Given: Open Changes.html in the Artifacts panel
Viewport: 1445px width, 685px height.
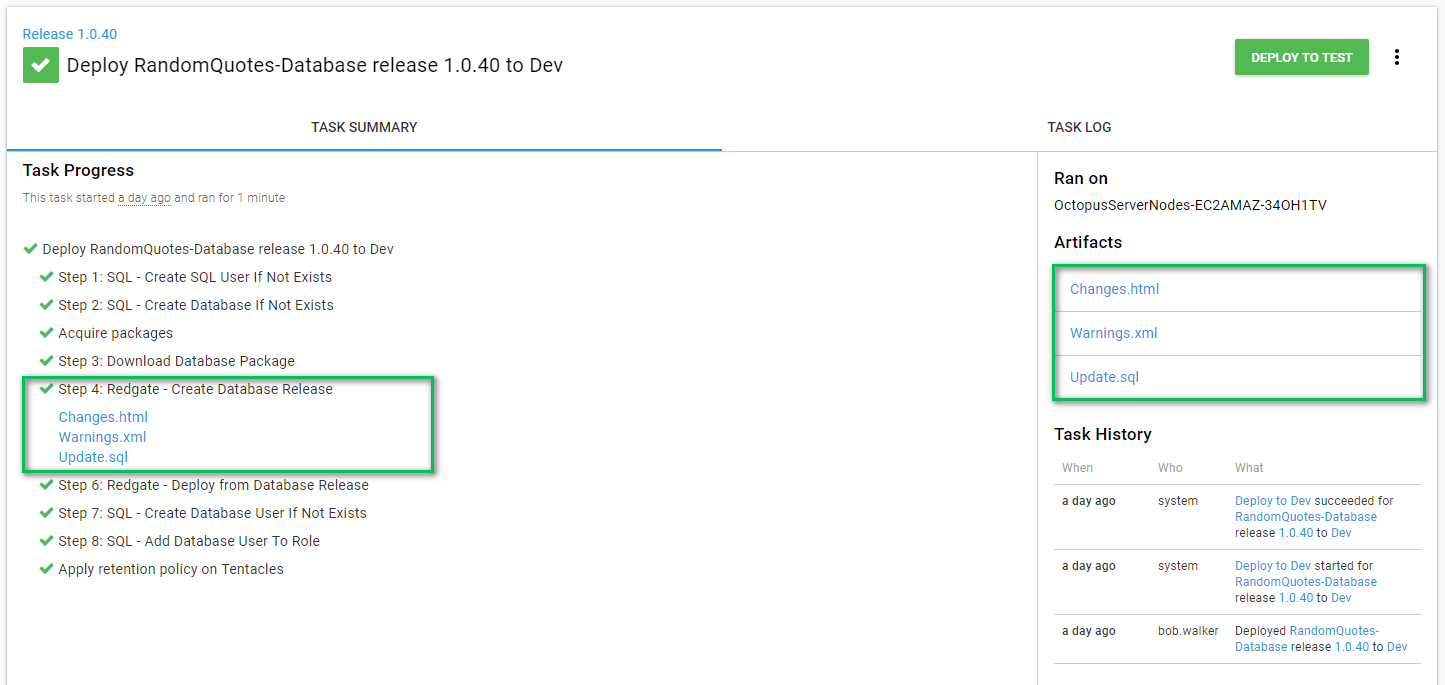Looking at the screenshot, I should [x=1115, y=289].
